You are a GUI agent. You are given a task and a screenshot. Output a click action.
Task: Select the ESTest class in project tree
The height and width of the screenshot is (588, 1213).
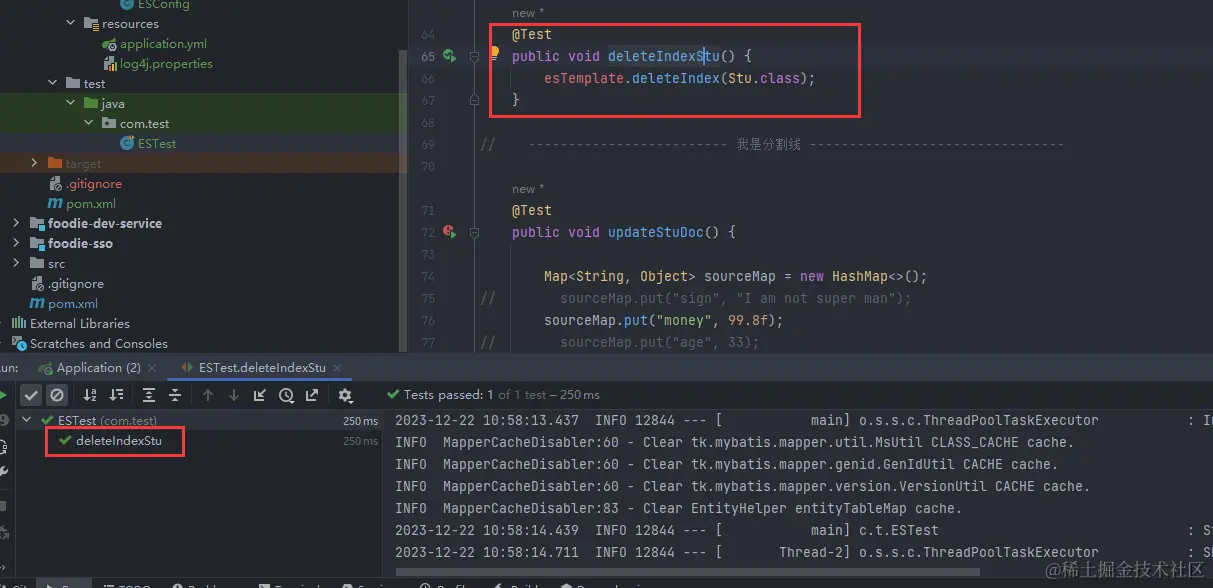click(x=157, y=144)
